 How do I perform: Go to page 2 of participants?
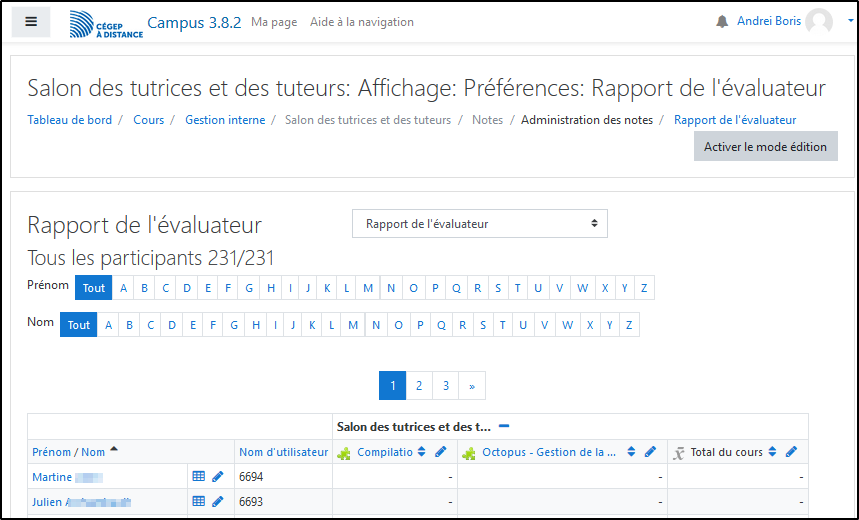tap(419, 386)
